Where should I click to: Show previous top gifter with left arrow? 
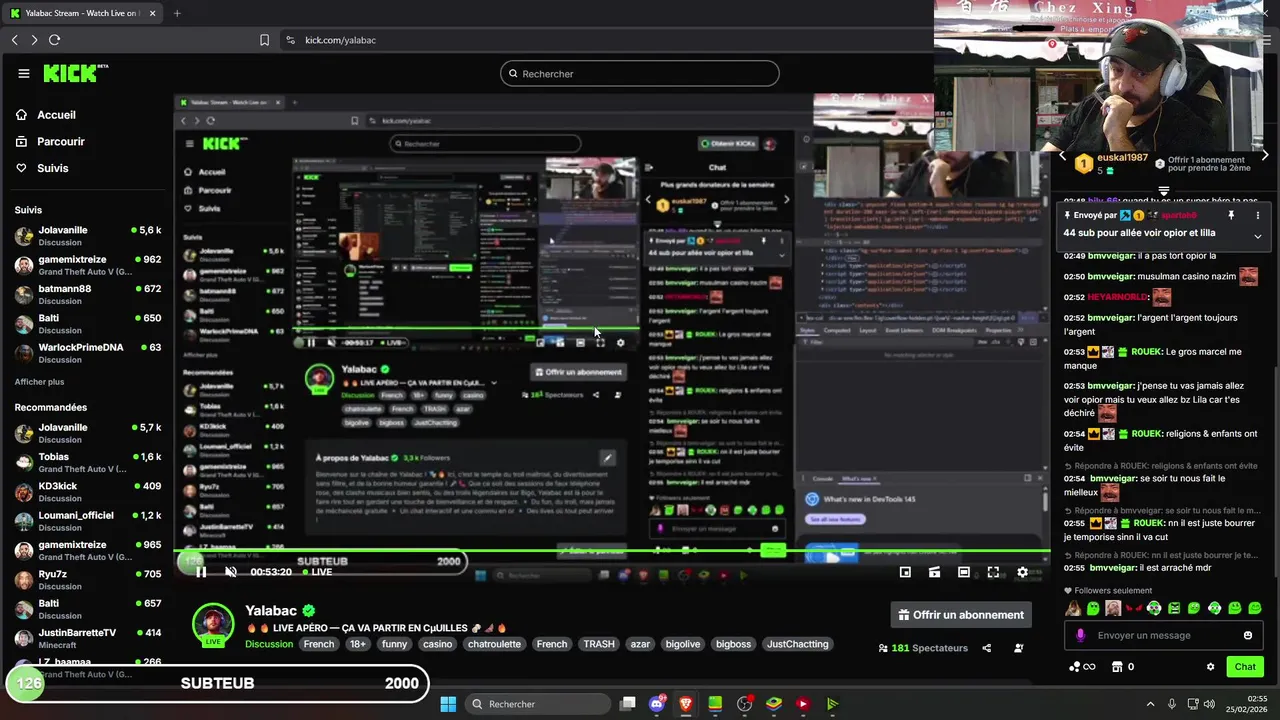[x=1063, y=156]
